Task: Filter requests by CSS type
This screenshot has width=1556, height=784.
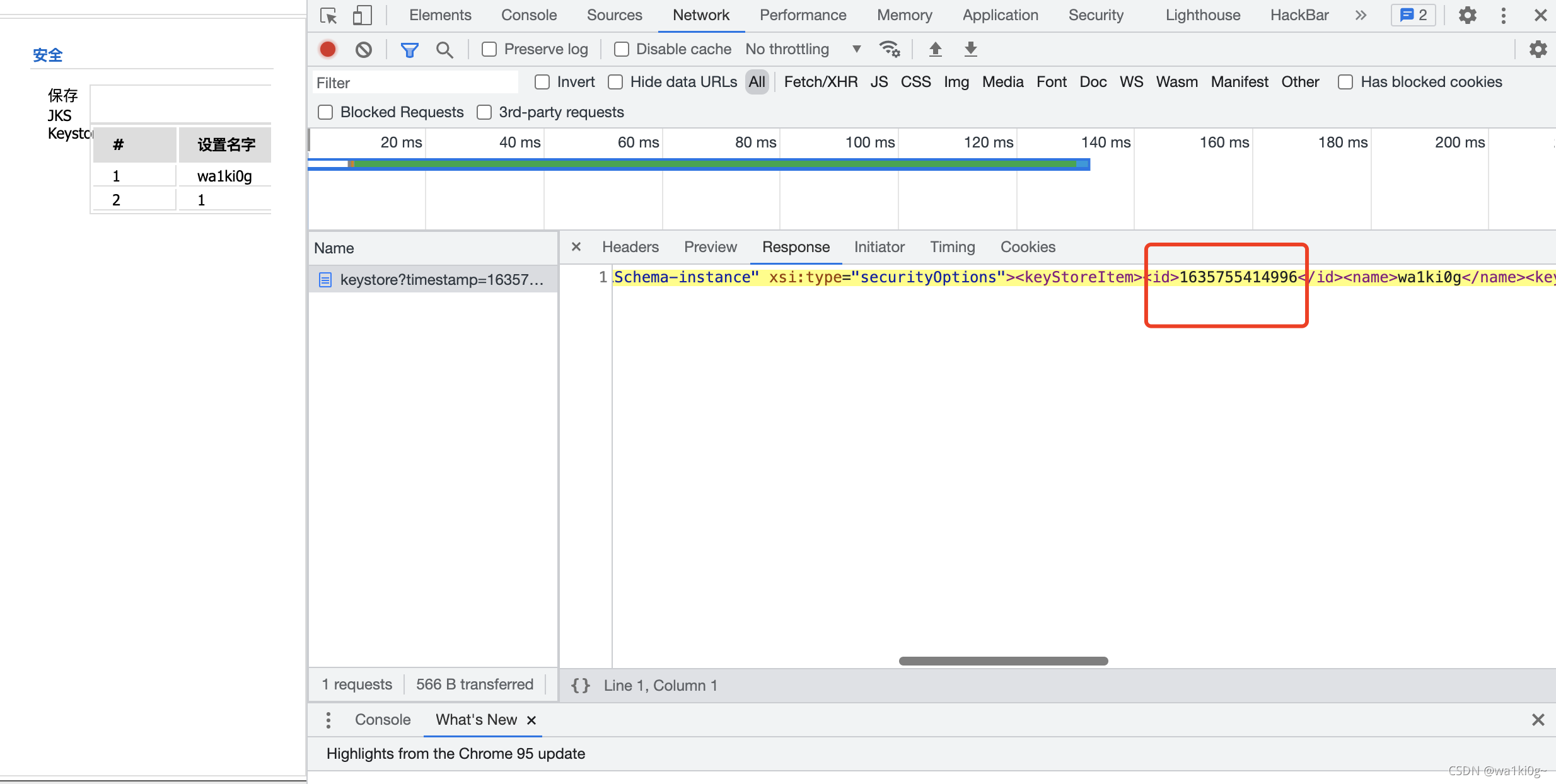Action: pyautogui.click(x=915, y=82)
